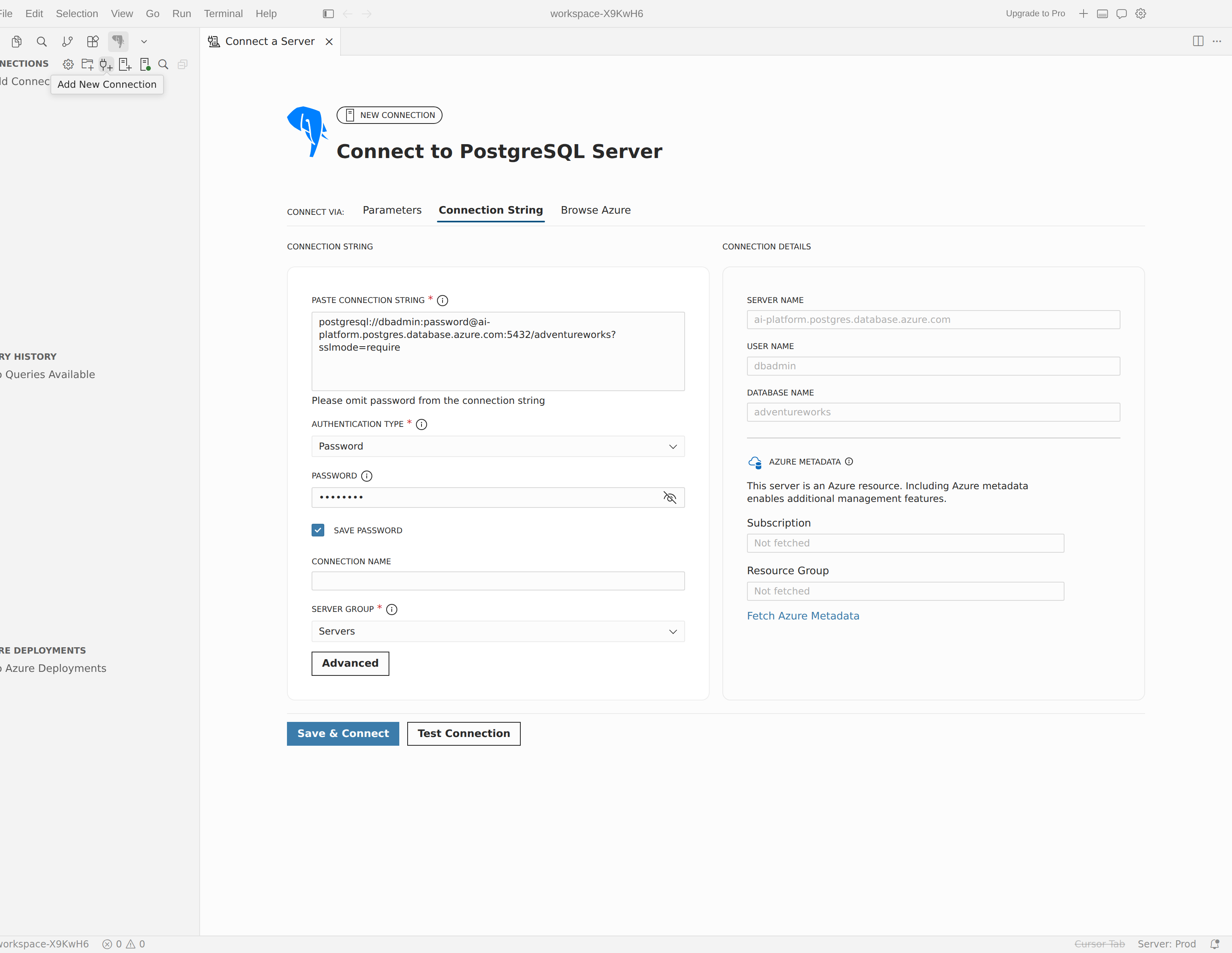Click the Fetch Azure Metadata link
Image resolution: width=1232 pixels, height=953 pixels.
point(803,616)
